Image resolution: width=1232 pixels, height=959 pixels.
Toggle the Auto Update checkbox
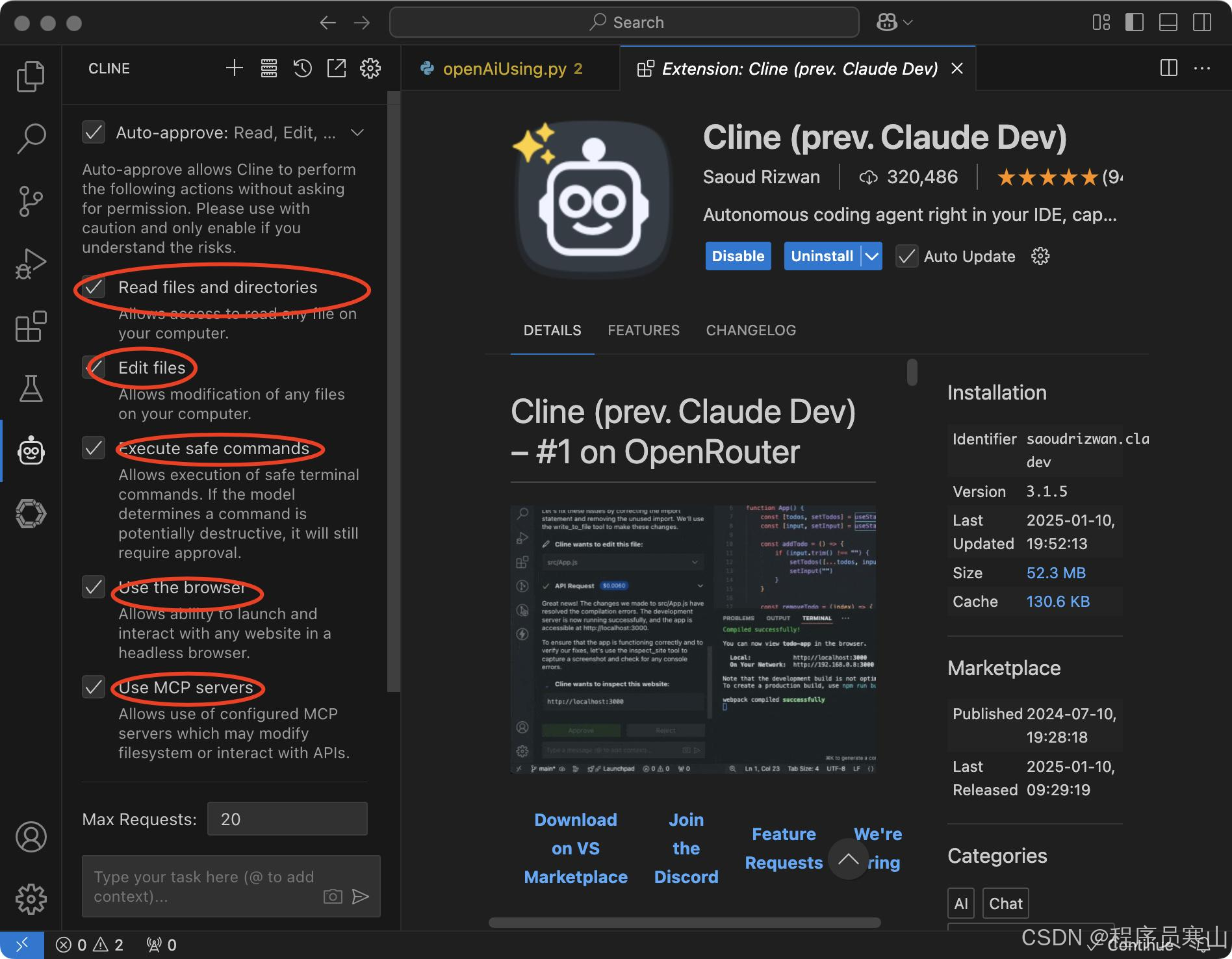(x=906, y=256)
